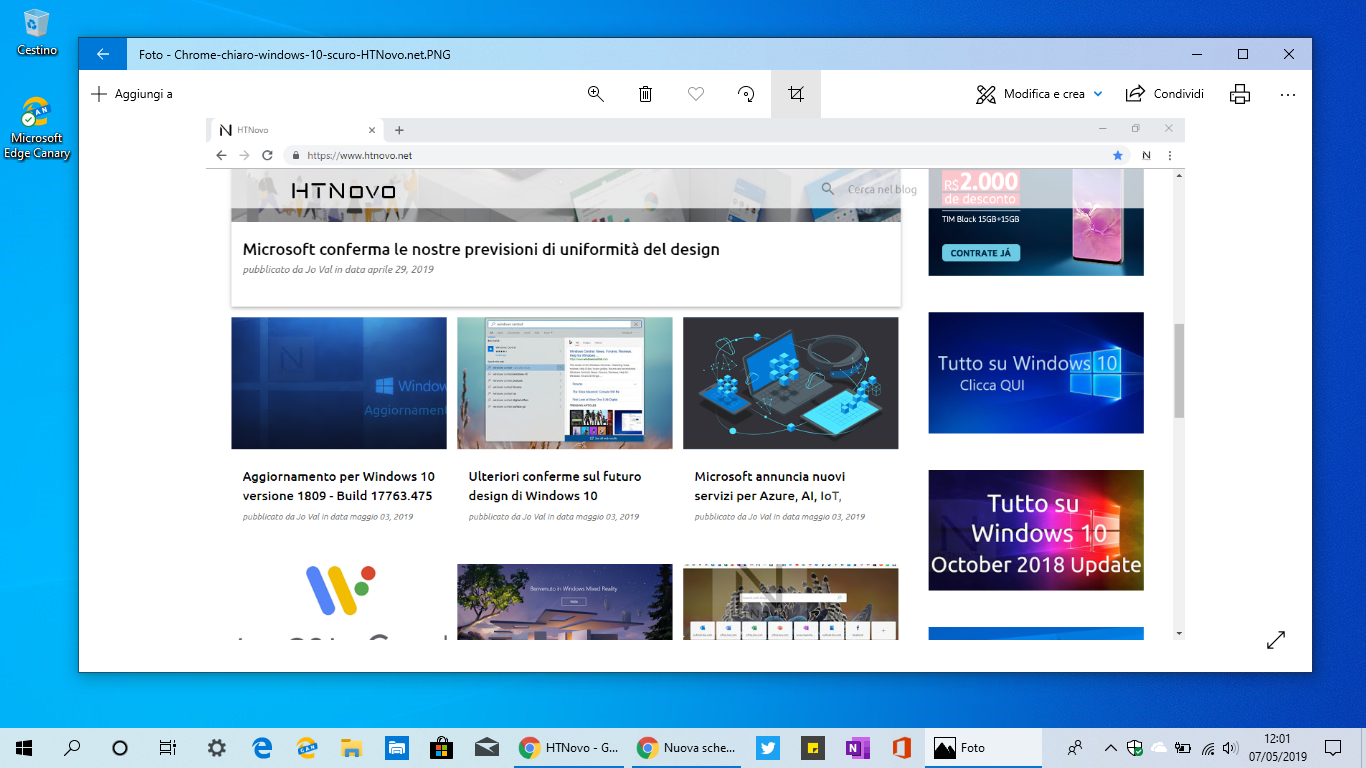
Task: Go back using the title bar arrow
Action: [102, 53]
